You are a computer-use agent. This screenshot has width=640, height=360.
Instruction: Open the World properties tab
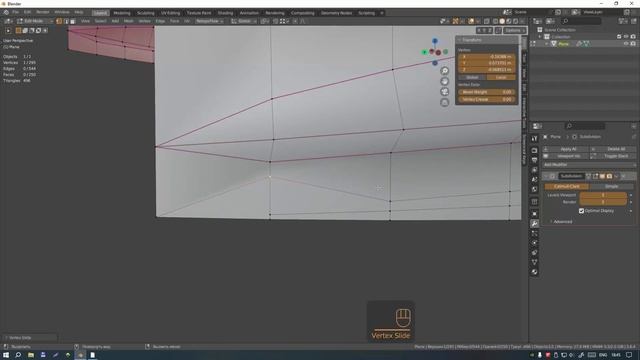(534, 189)
